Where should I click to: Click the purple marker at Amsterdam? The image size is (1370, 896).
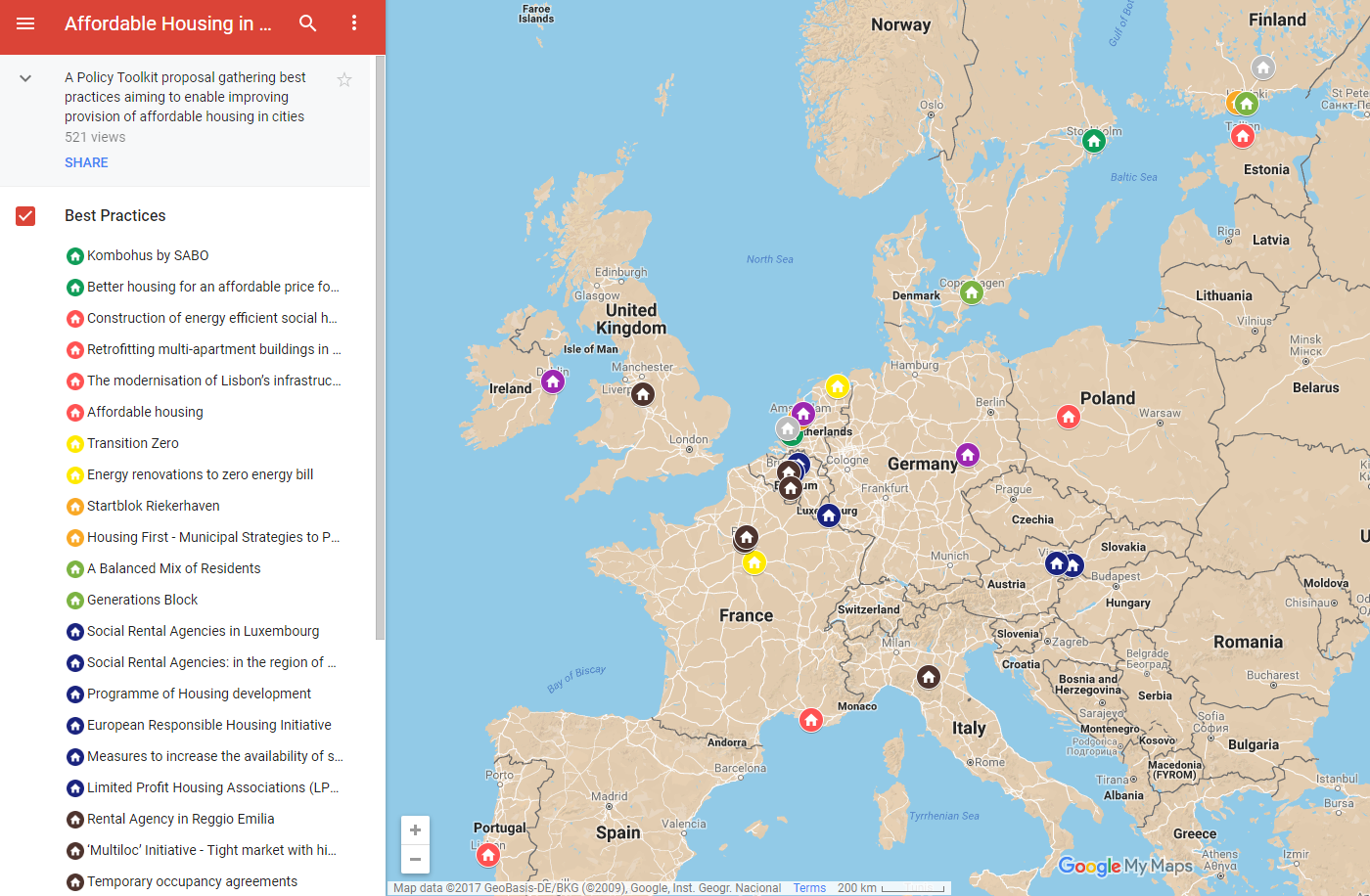(x=803, y=413)
